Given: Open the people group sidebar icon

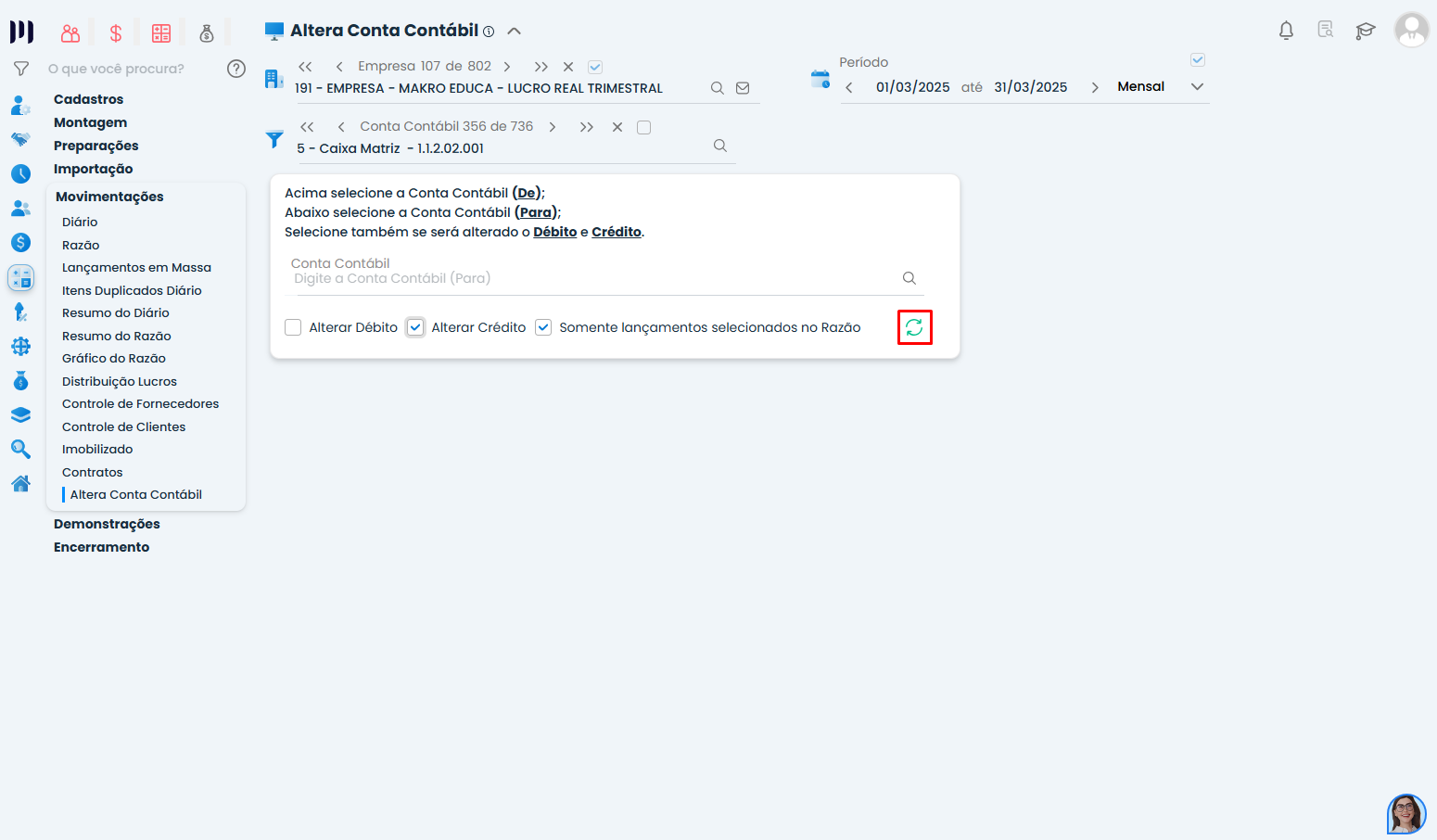Looking at the screenshot, I should tap(20, 209).
